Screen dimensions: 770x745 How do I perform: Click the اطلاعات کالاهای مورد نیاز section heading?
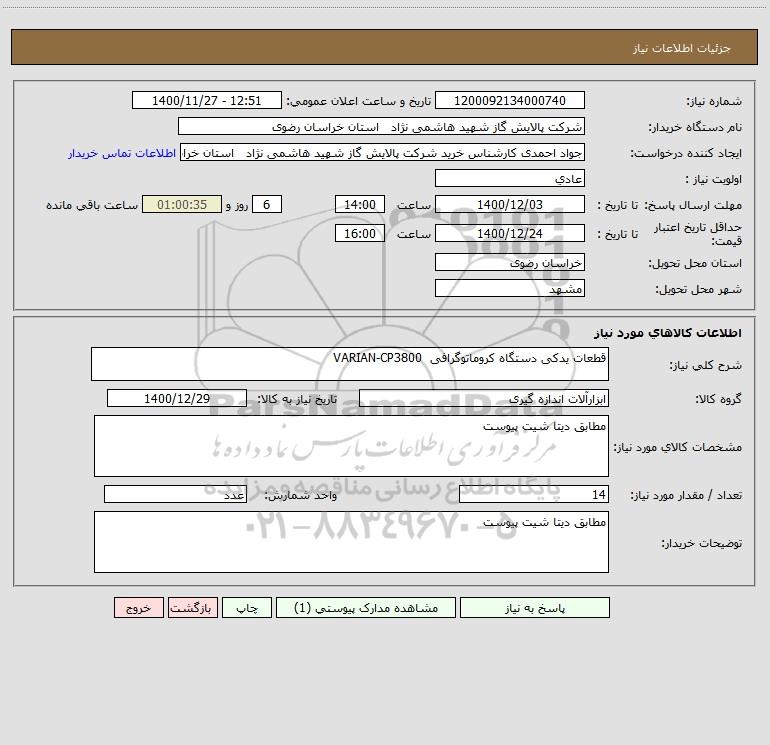click(x=668, y=333)
